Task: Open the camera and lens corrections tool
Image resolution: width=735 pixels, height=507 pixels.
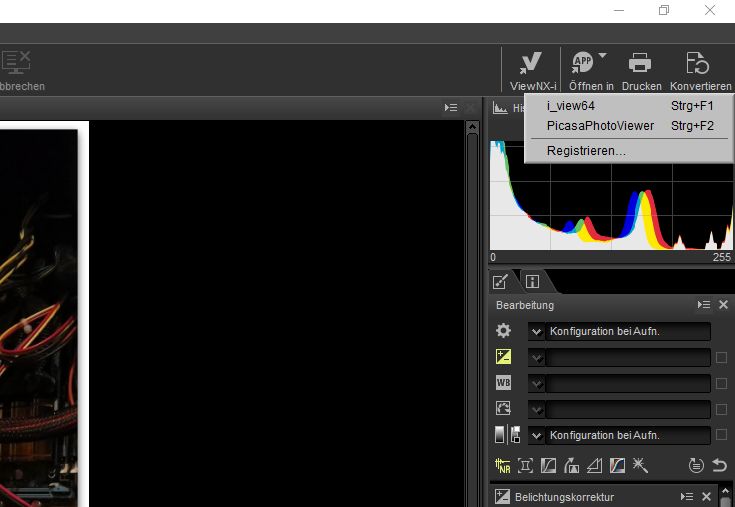Action: [525, 466]
